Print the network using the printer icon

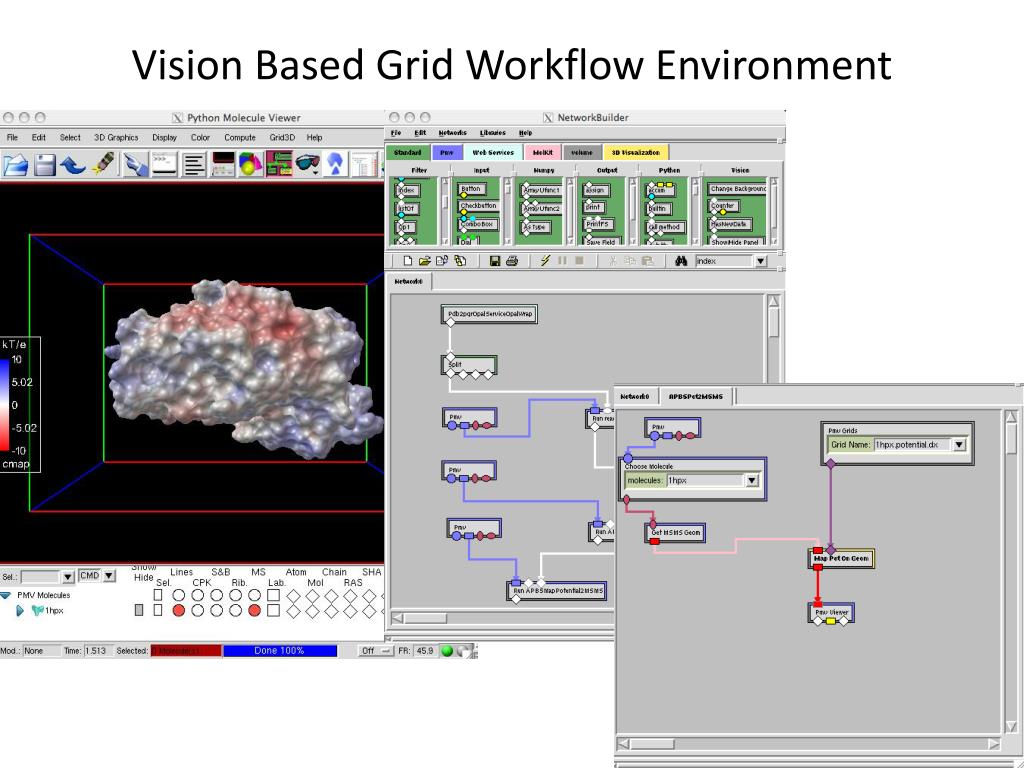(x=512, y=261)
